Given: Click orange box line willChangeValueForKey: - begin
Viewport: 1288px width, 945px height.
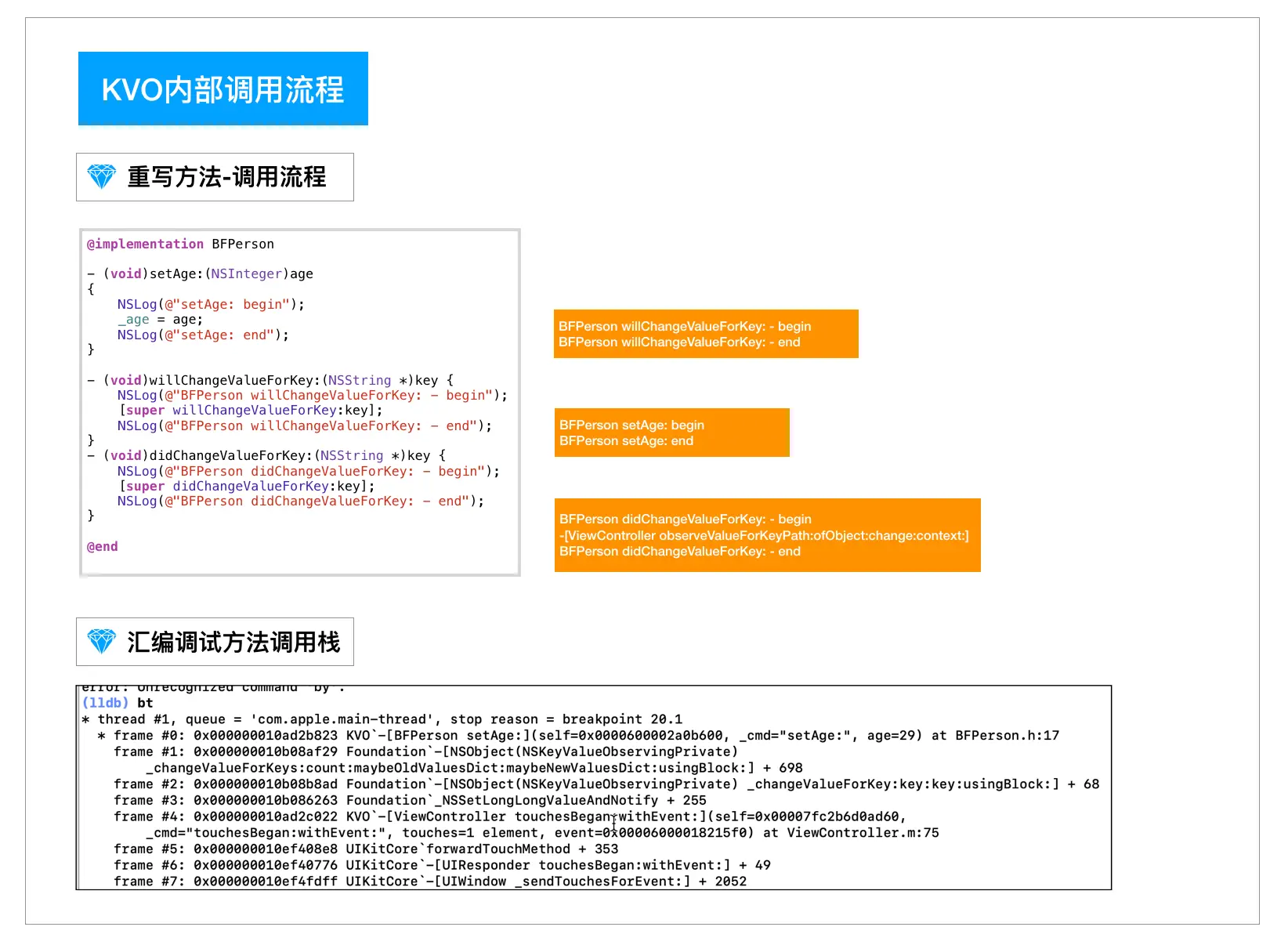Looking at the screenshot, I should coord(685,326).
